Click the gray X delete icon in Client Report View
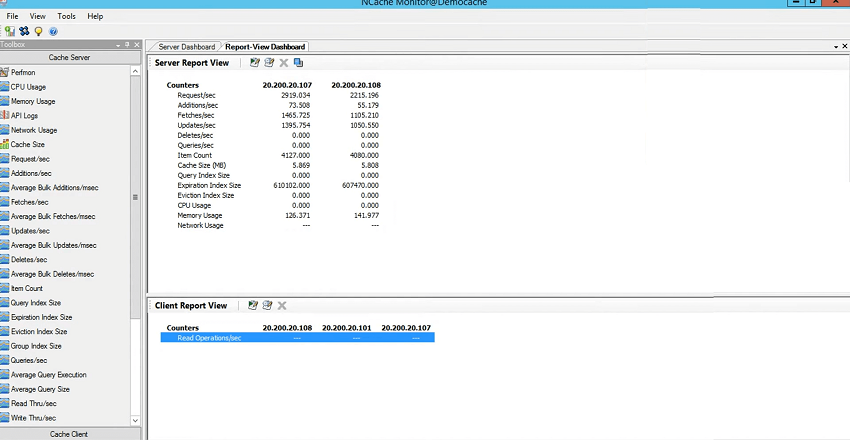The width and height of the screenshot is (850, 440). coord(282,306)
